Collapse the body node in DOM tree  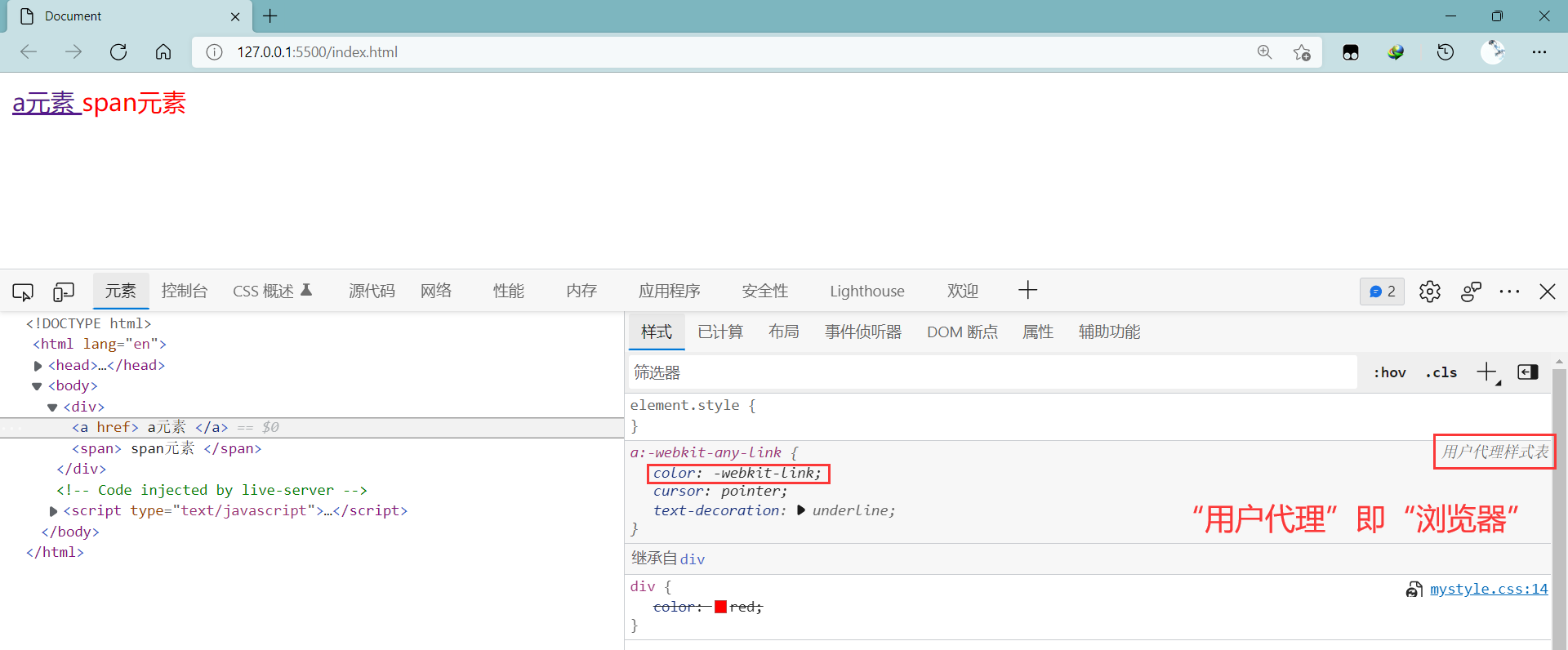point(37,386)
